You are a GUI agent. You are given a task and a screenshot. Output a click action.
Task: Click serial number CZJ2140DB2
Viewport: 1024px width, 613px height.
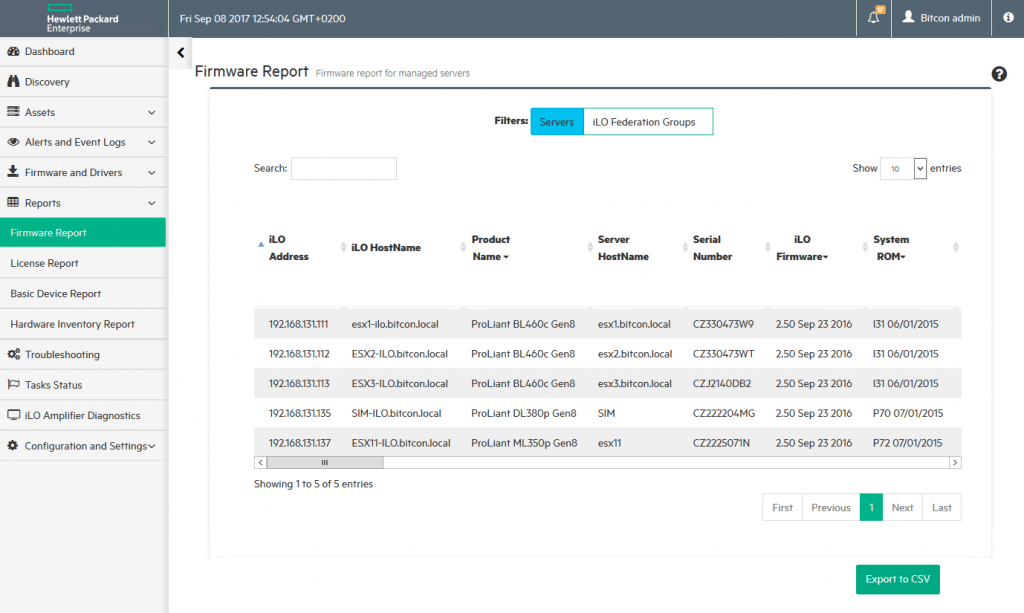tap(722, 383)
